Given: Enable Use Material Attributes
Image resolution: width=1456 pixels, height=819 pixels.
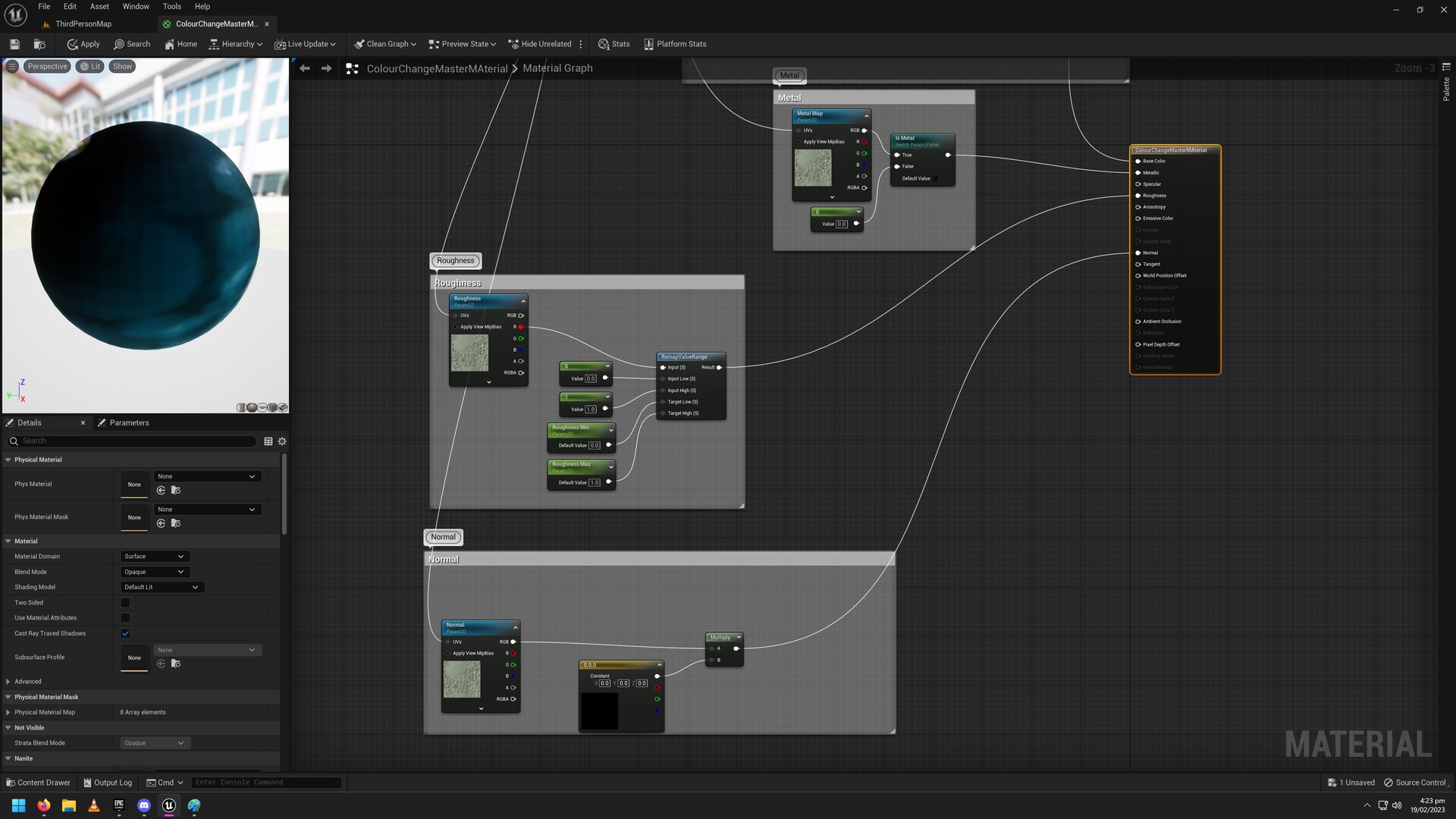Looking at the screenshot, I should click(x=126, y=618).
